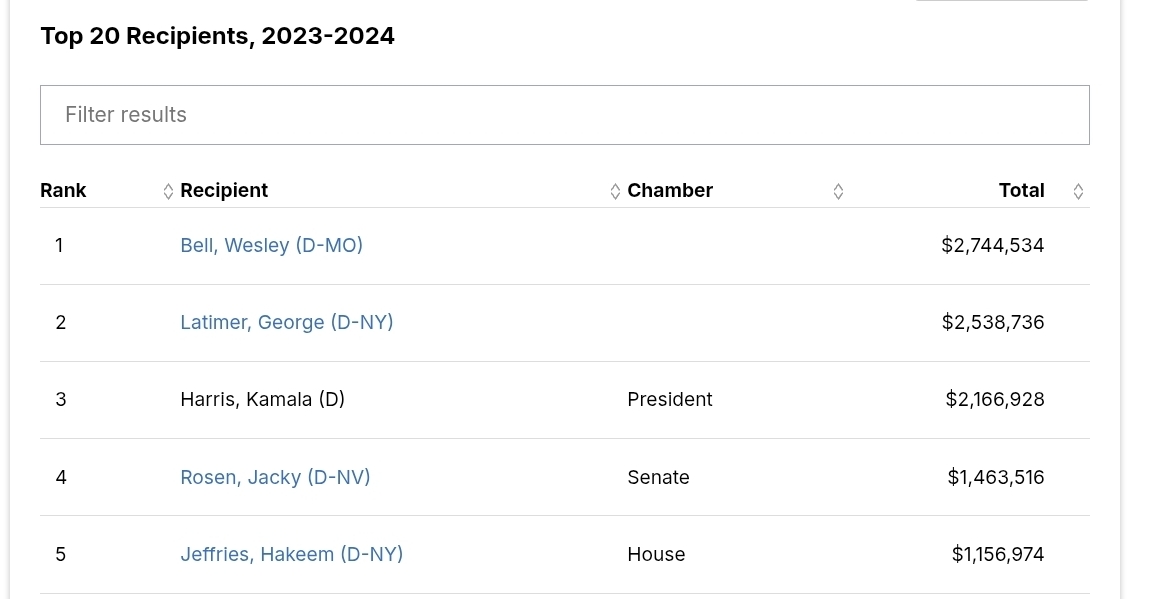
Task: Open Latimer, George (D-NY) profile link
Action: 287,322
